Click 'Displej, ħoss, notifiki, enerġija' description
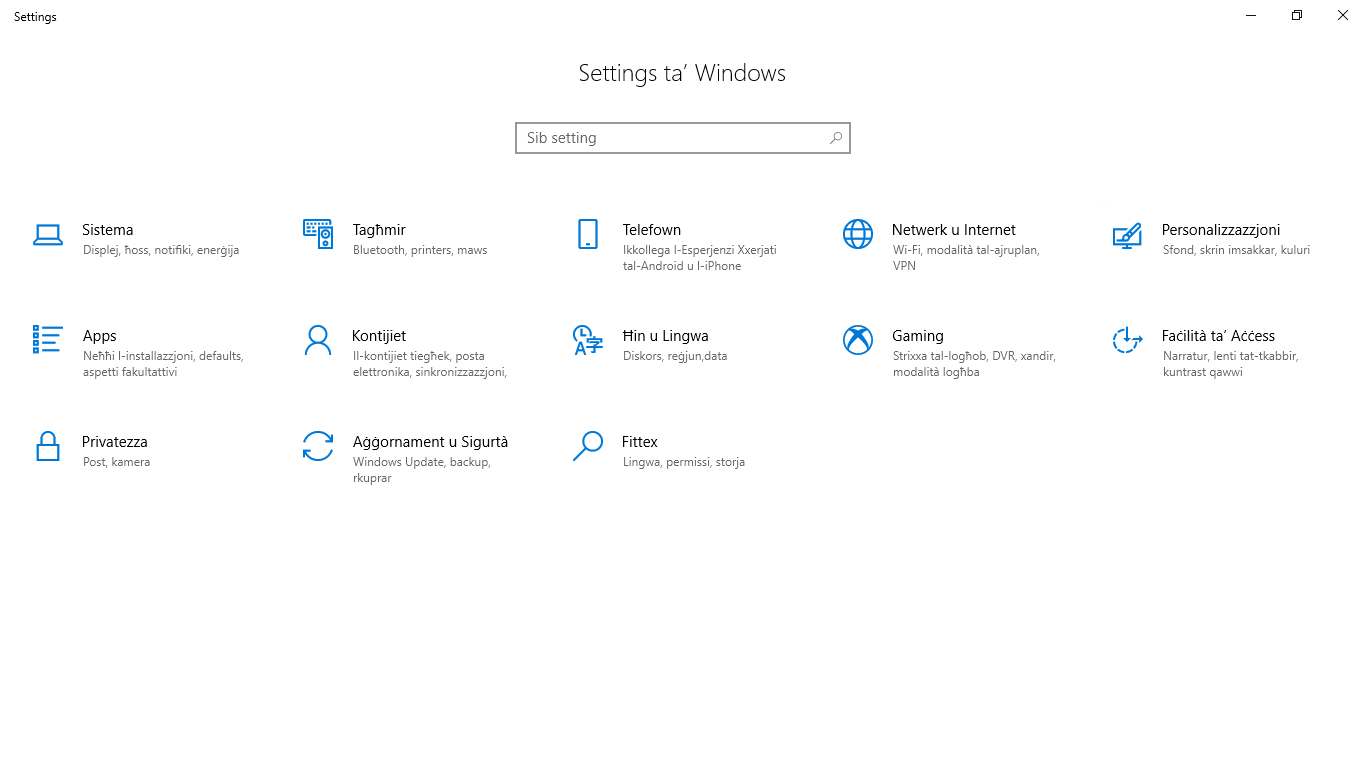Screen dimensions: 1366x768 tap(161, 250)
